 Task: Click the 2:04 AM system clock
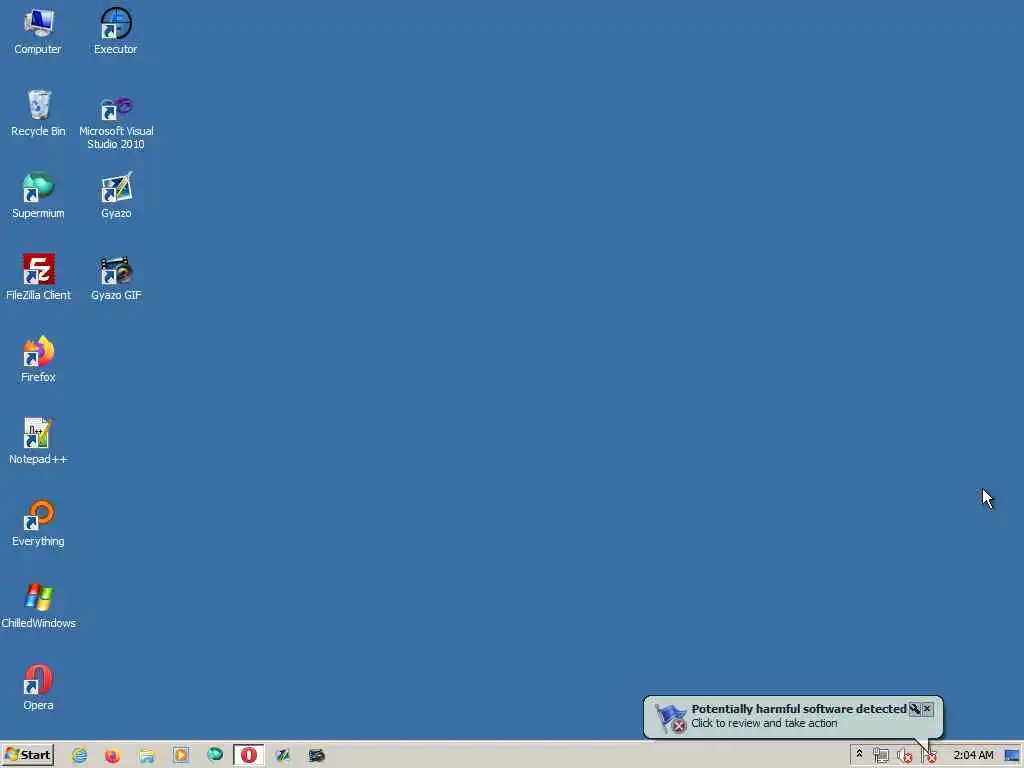[x=973, y=755]
